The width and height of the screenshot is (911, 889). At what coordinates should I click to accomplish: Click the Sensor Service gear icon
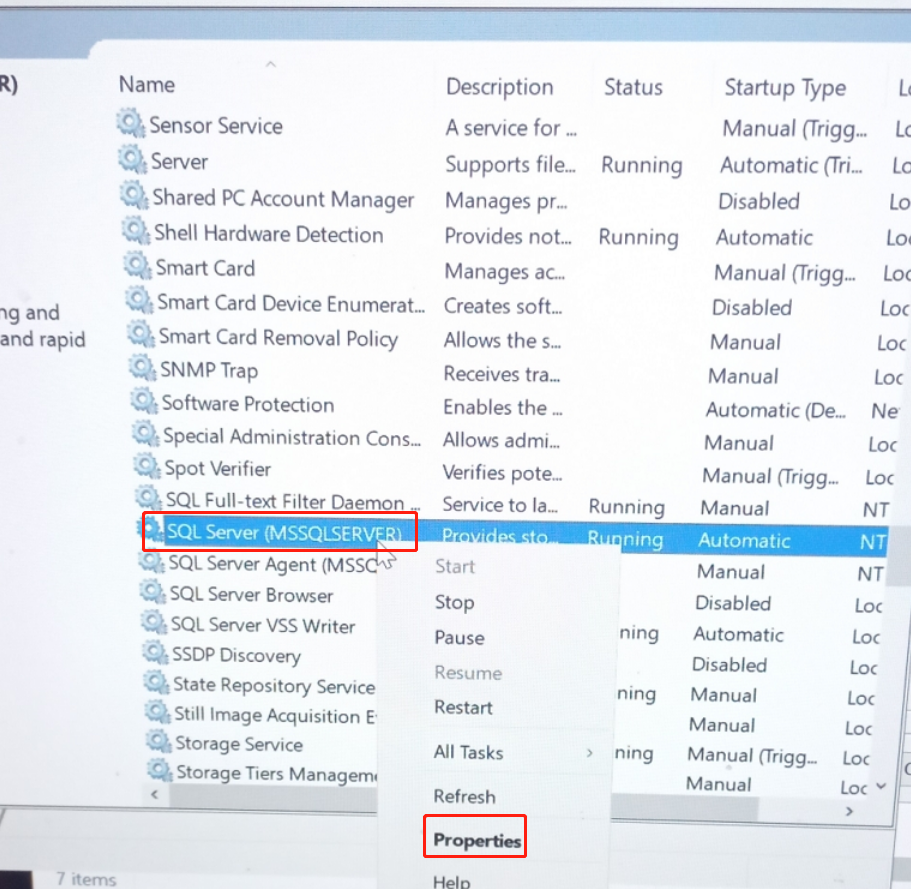[x=130, y=123]
